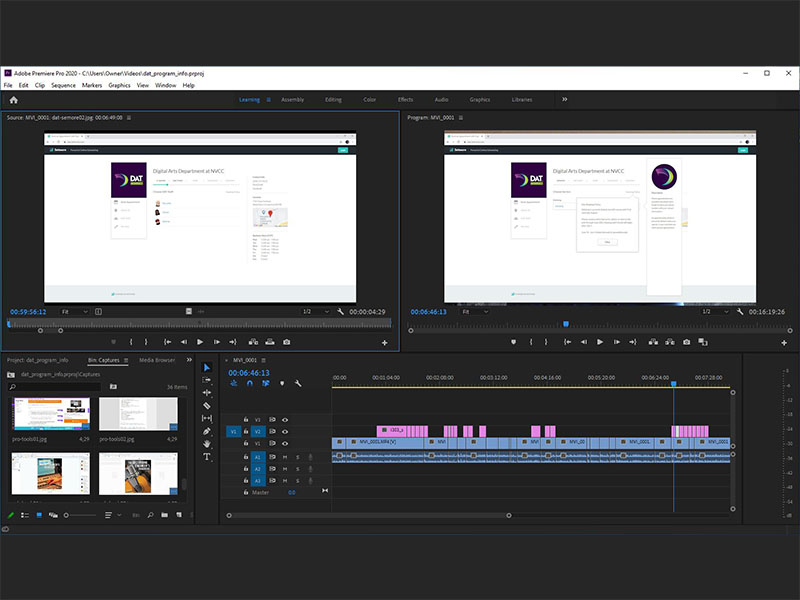Open the Sequence menu
This screenshot has width=800, height=600.
(x=63, y=85)
